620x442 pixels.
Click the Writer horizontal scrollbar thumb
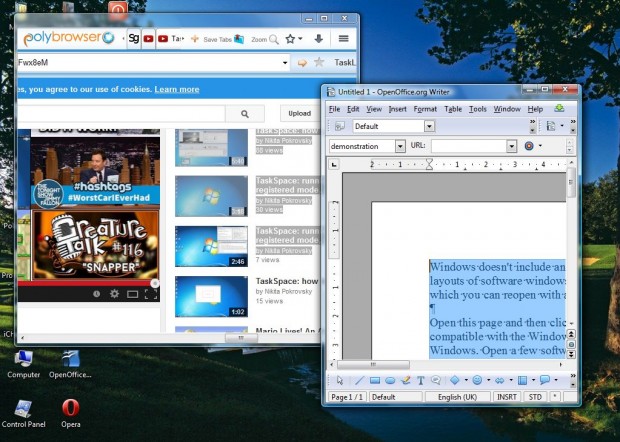[x=373, y=365]
